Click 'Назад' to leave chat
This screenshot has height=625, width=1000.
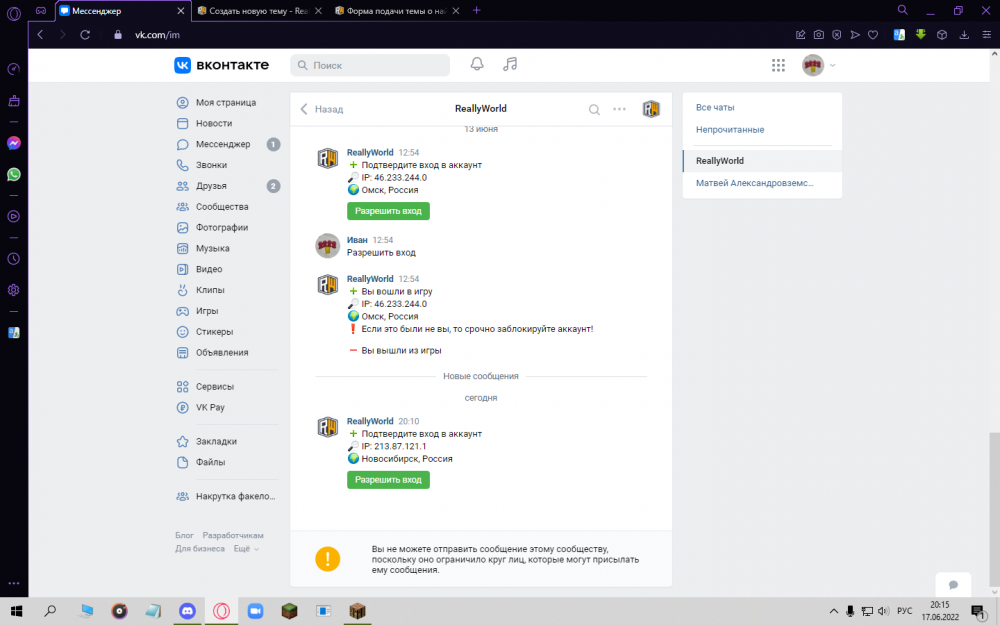tap(322, 109)
